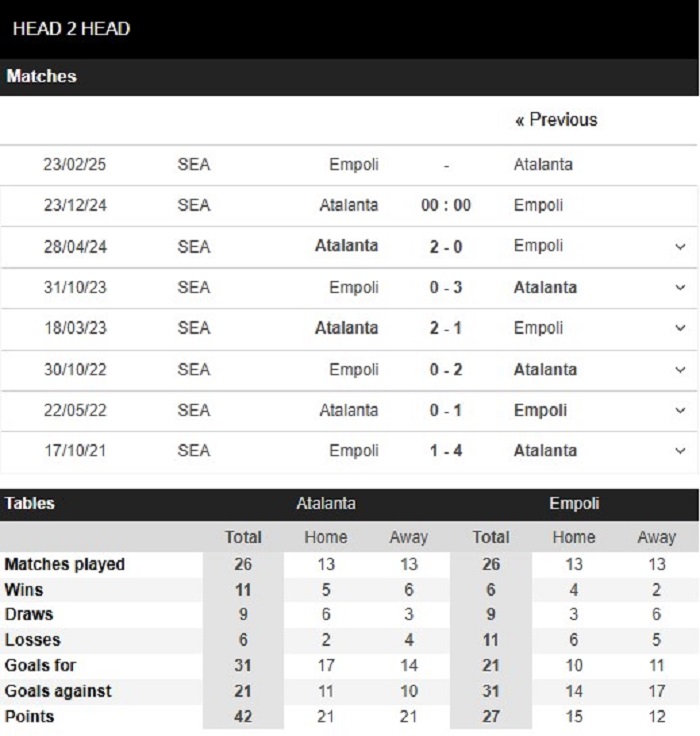
Task: Click the Points row label in Tables
Action: coord(29,716)
